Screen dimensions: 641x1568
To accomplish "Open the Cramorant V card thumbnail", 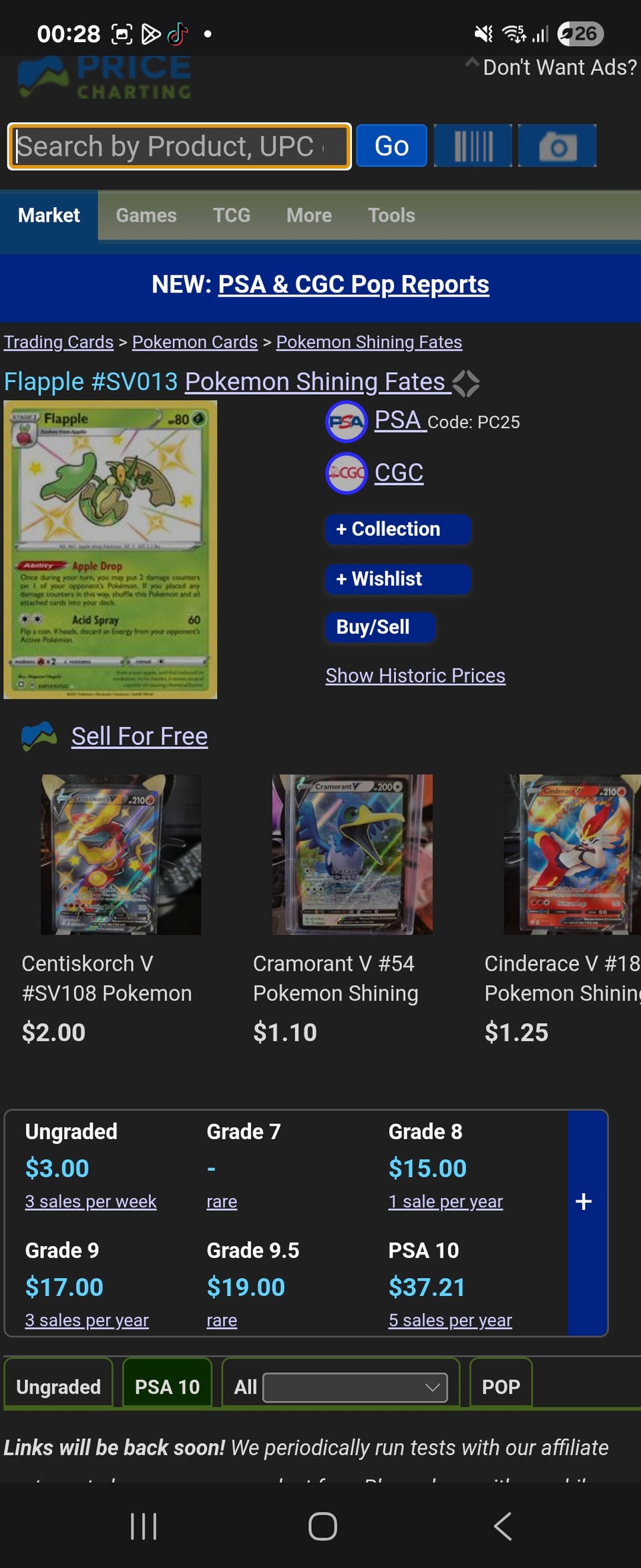I will coord(352,854).
